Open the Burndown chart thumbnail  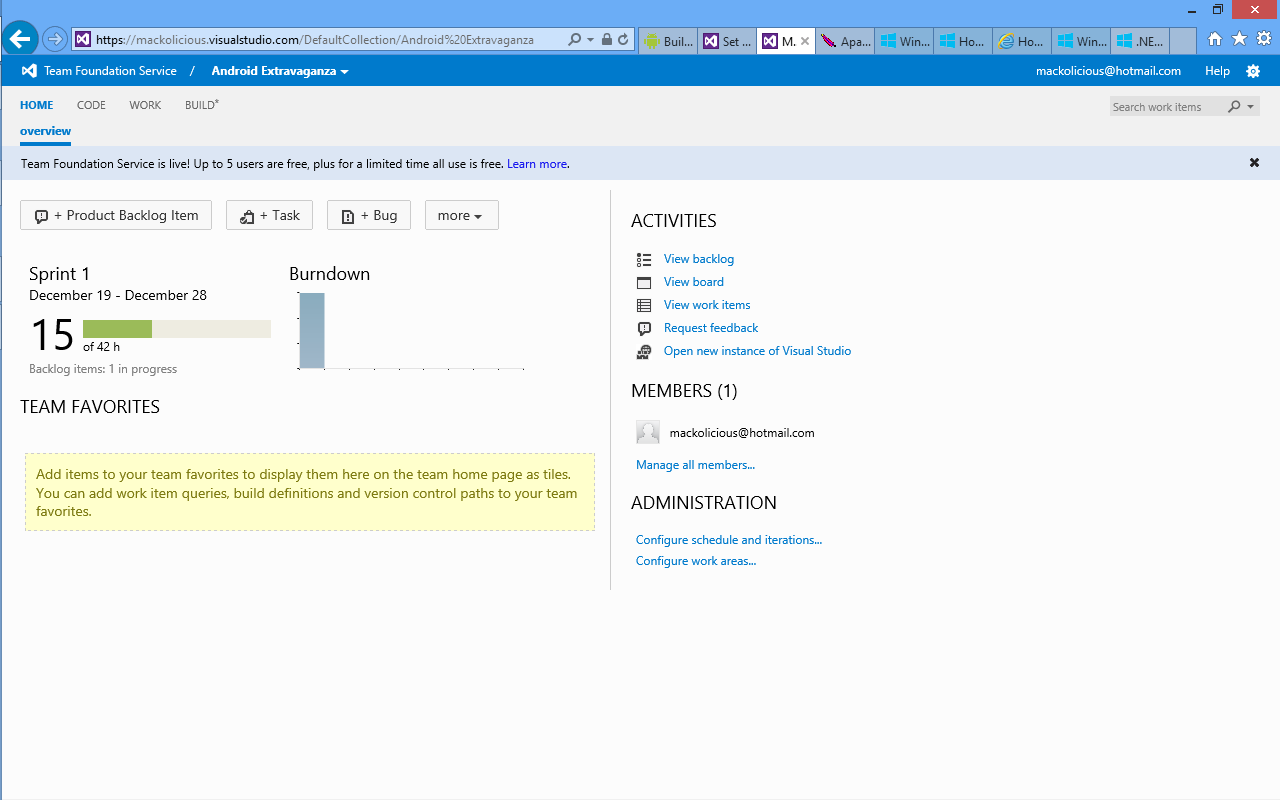tap(410, 330)
